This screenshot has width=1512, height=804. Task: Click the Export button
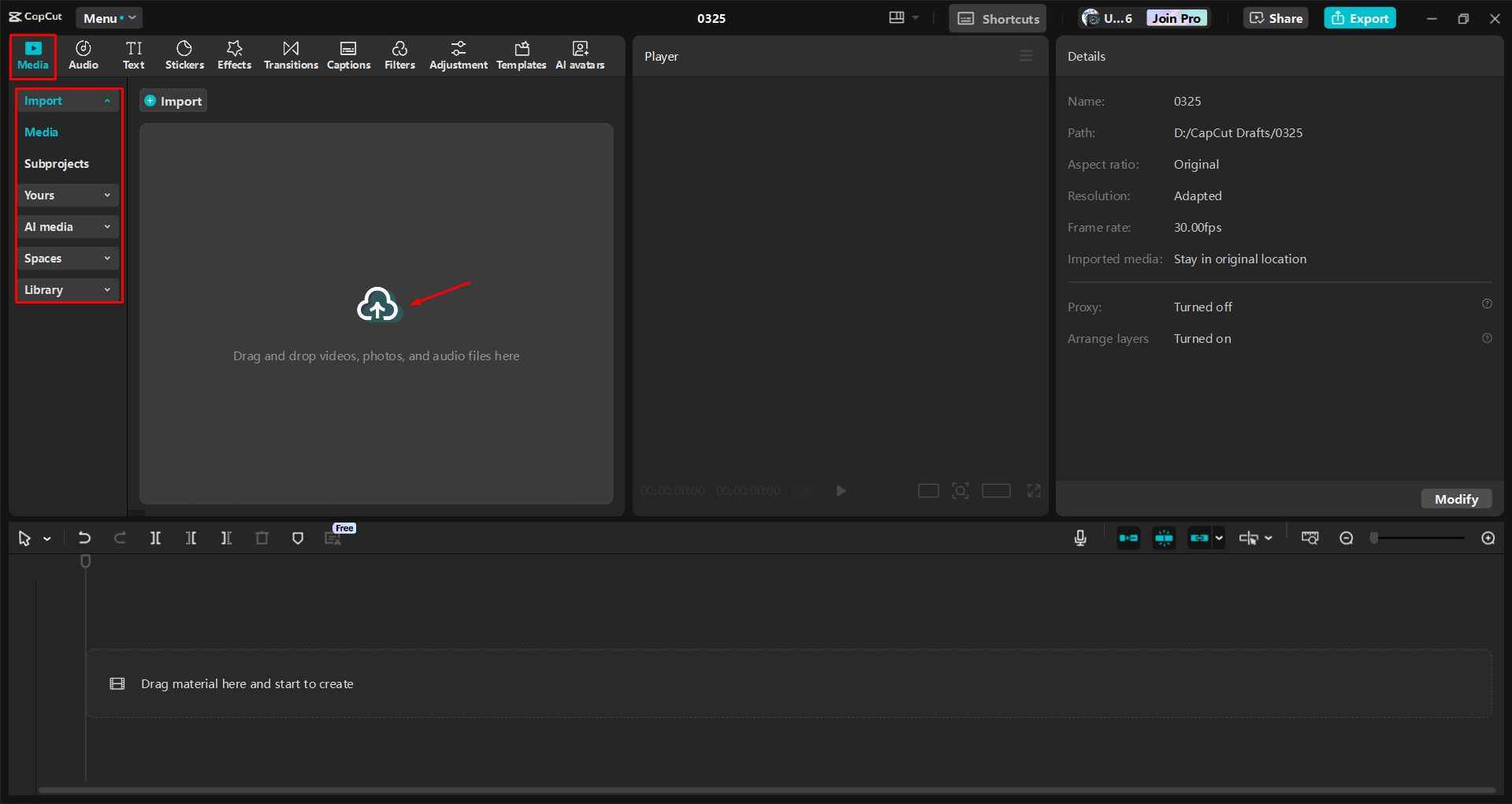[x=1359, y=17]
